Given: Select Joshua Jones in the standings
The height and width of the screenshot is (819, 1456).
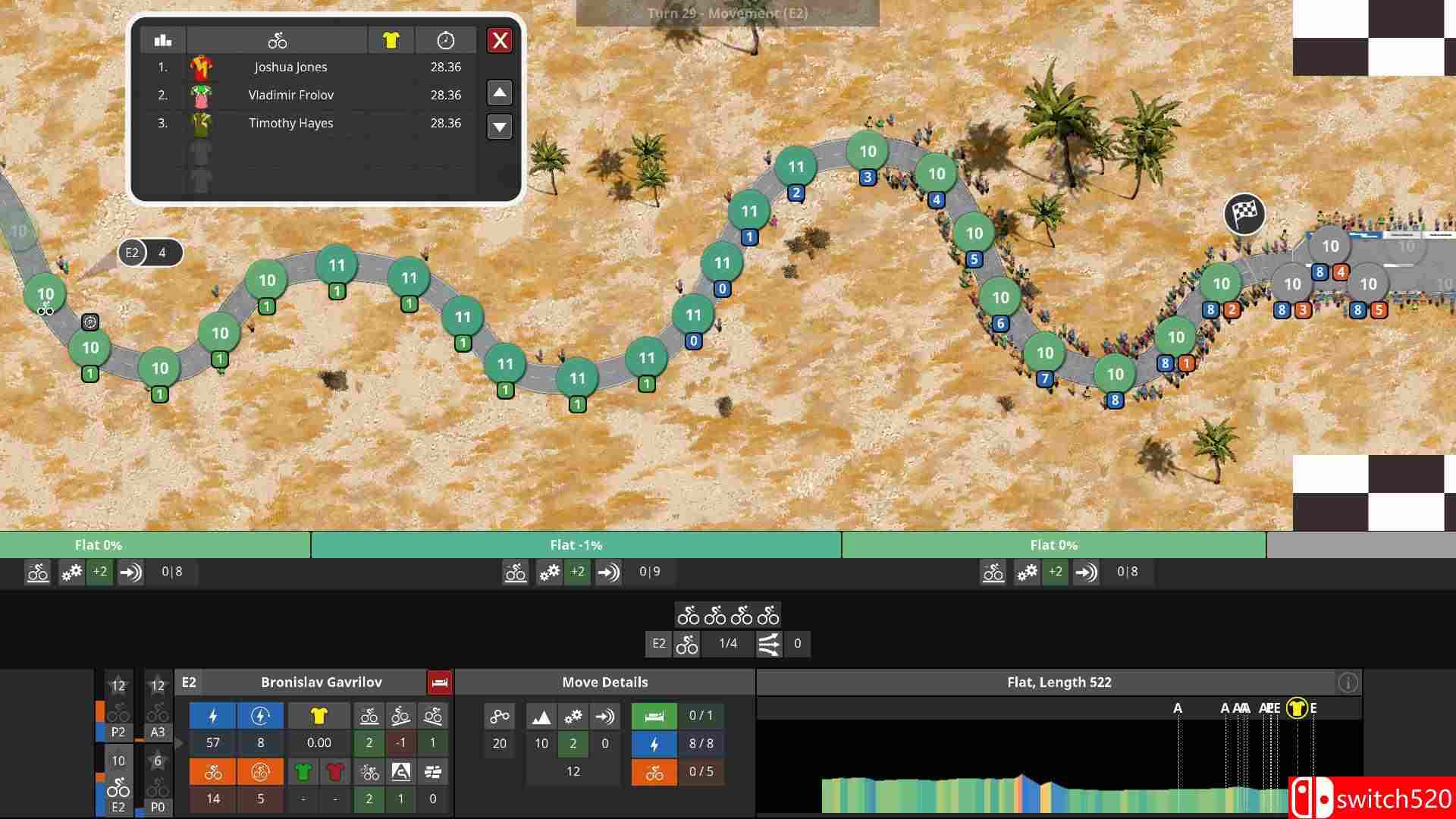Looking at the screenshot, I should 290,67.
